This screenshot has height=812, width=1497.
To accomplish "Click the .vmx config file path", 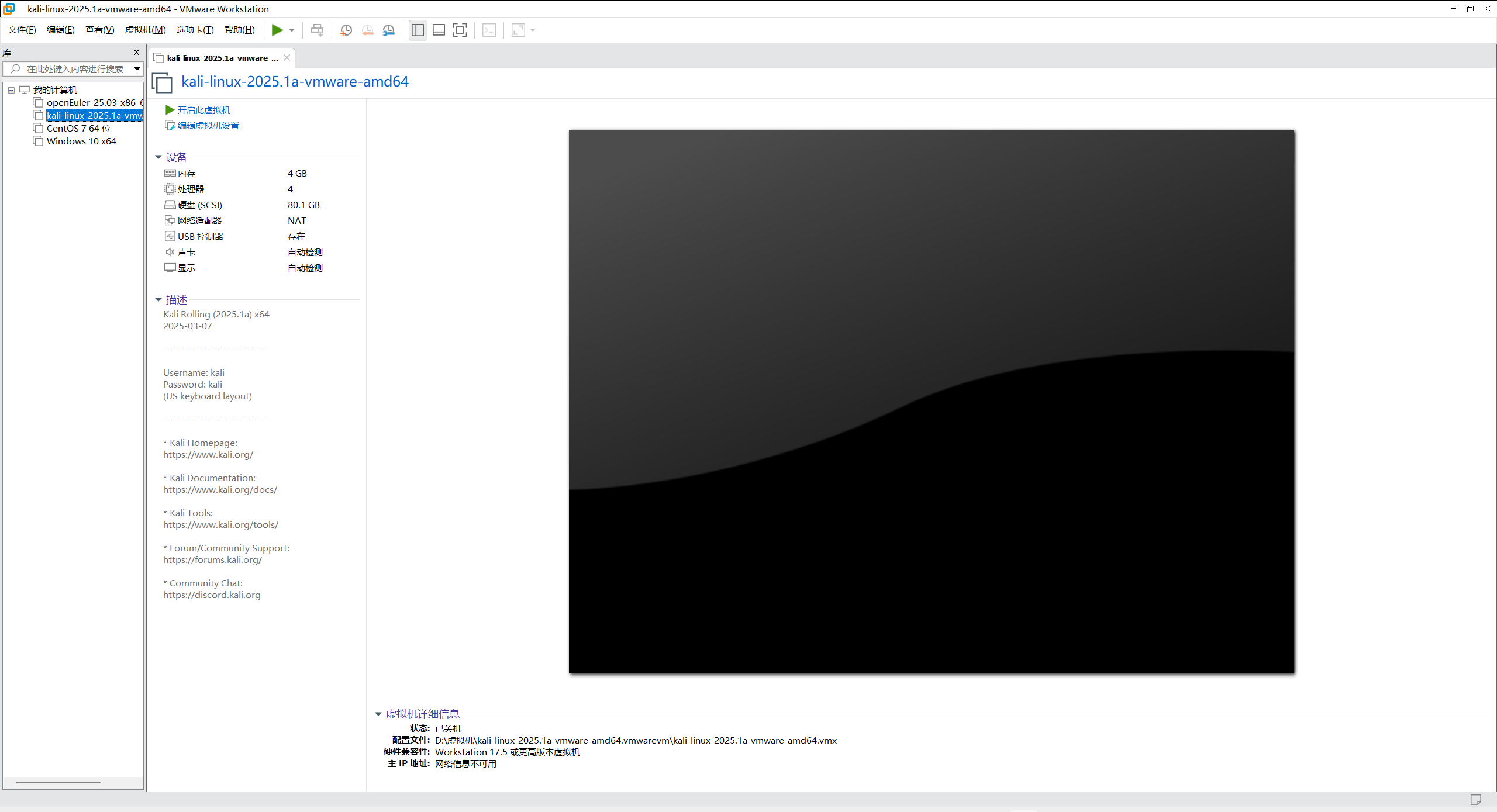I will click(x=636, y=741).
